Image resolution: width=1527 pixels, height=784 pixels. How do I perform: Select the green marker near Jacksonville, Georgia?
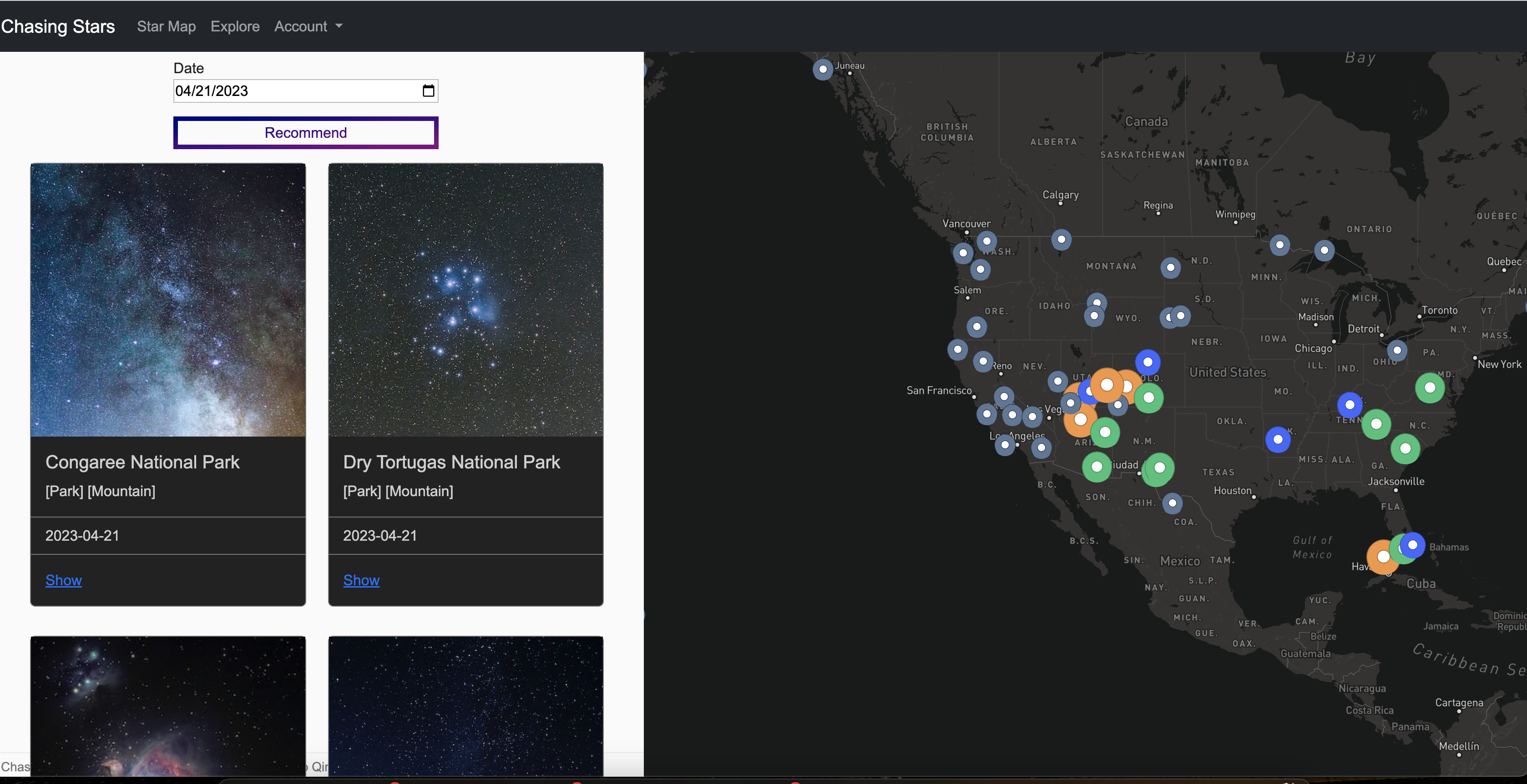pyautogui.click(x=1405, y=448)
